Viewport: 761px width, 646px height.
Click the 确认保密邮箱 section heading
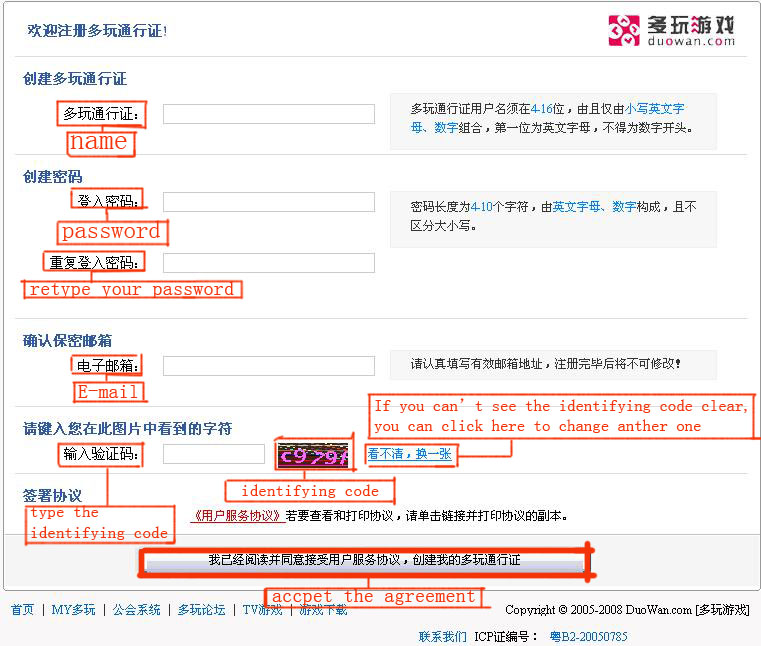point(67,341)
